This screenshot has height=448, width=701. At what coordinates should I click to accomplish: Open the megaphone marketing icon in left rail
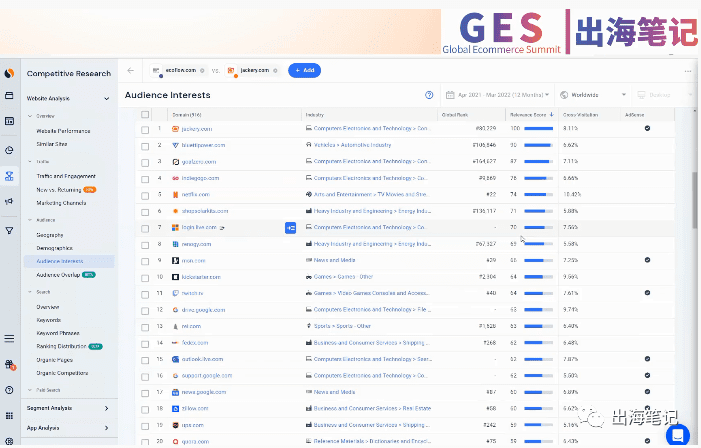[9, 202]
